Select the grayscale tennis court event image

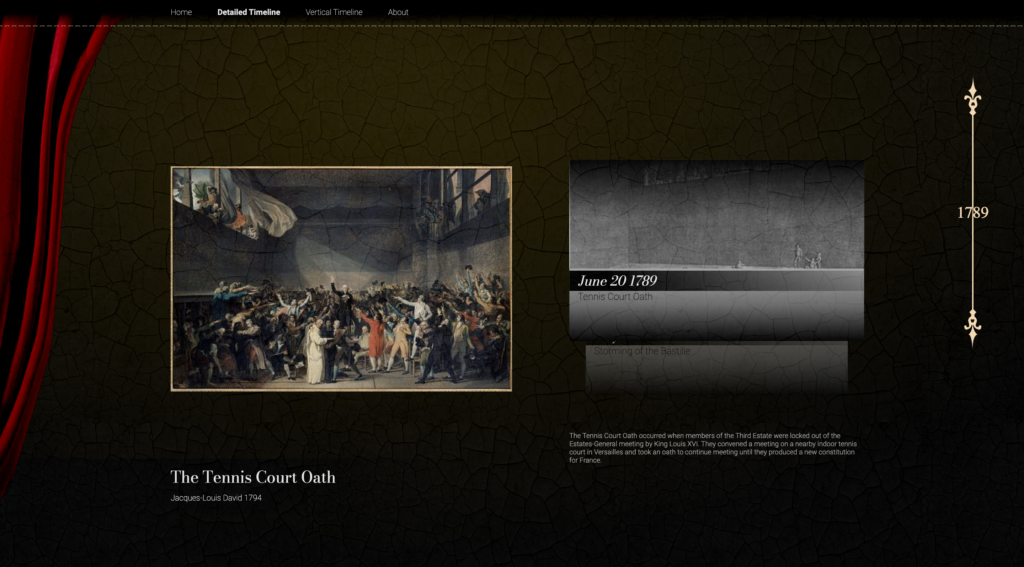tap(716, 215)
